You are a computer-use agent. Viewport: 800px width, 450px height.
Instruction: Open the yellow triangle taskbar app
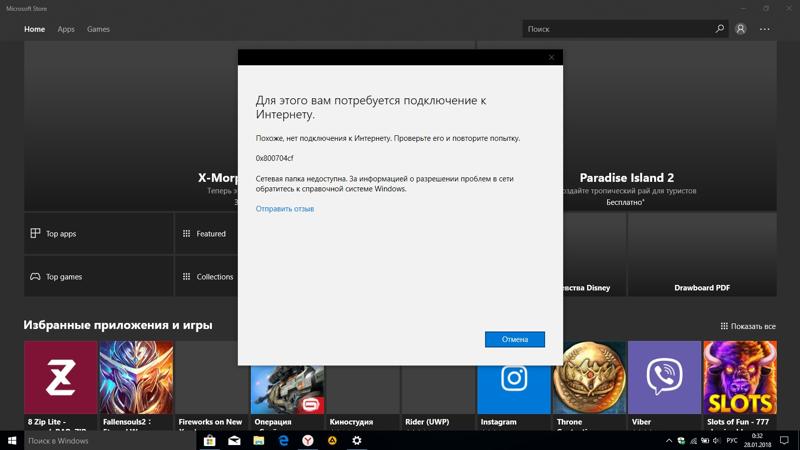[x=332, y=440]
